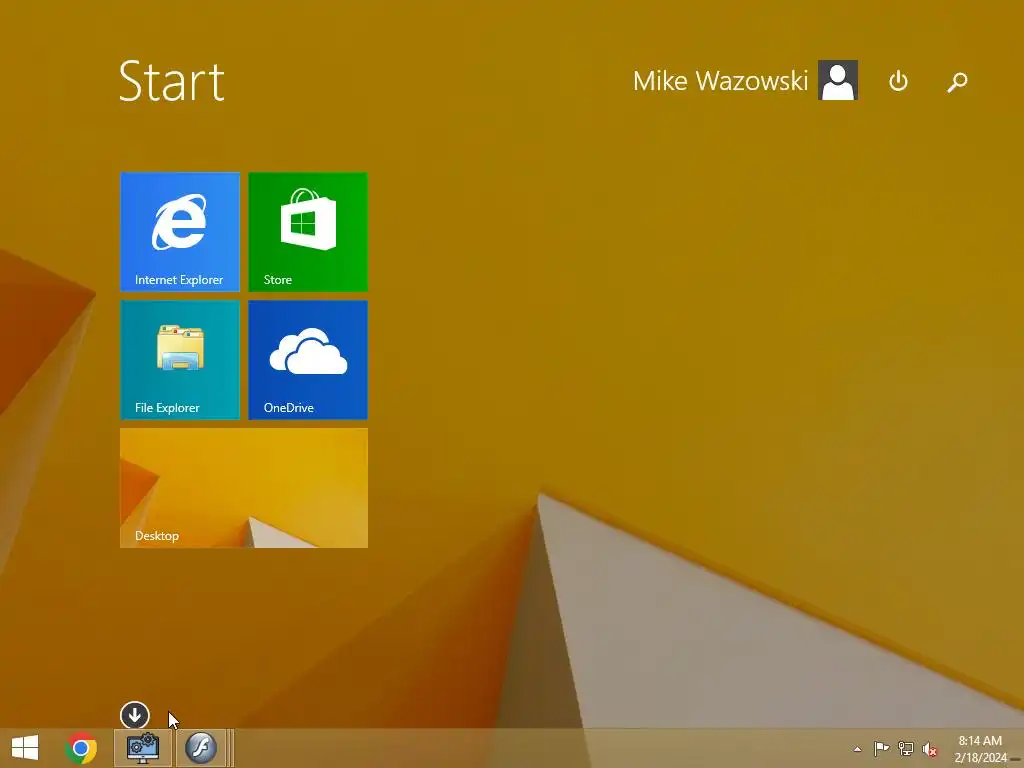This screenshot has width=1024, height=768.
Task: Click the network tray icon
Action: tap(905, 748)
